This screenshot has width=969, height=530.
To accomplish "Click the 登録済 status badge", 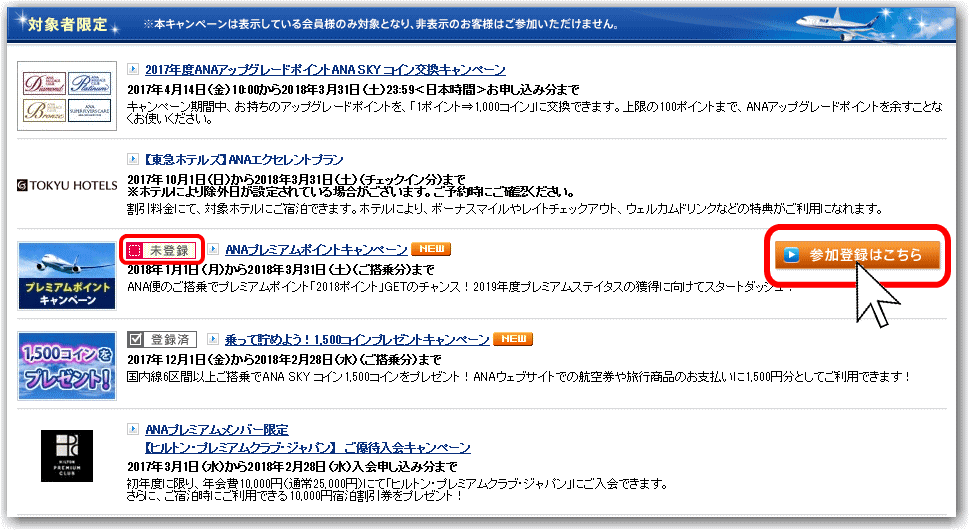I will 162,339.
